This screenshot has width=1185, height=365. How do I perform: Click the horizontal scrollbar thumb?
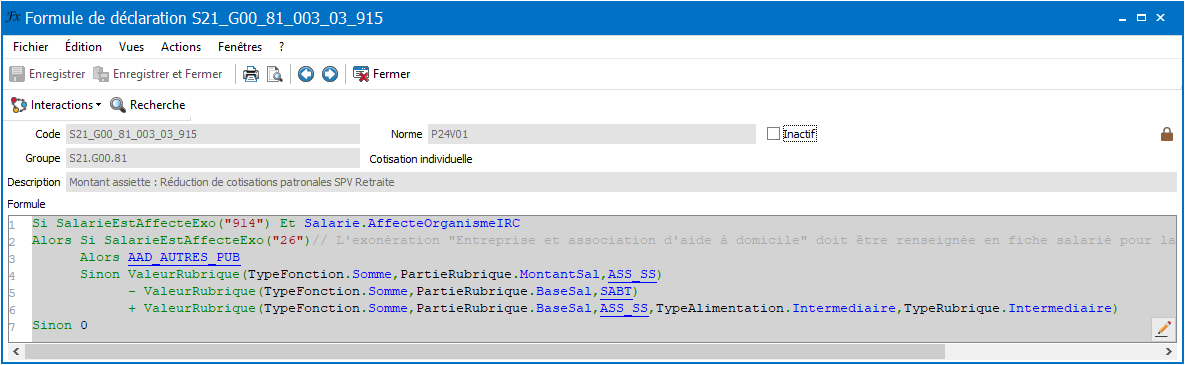[484, 351]
